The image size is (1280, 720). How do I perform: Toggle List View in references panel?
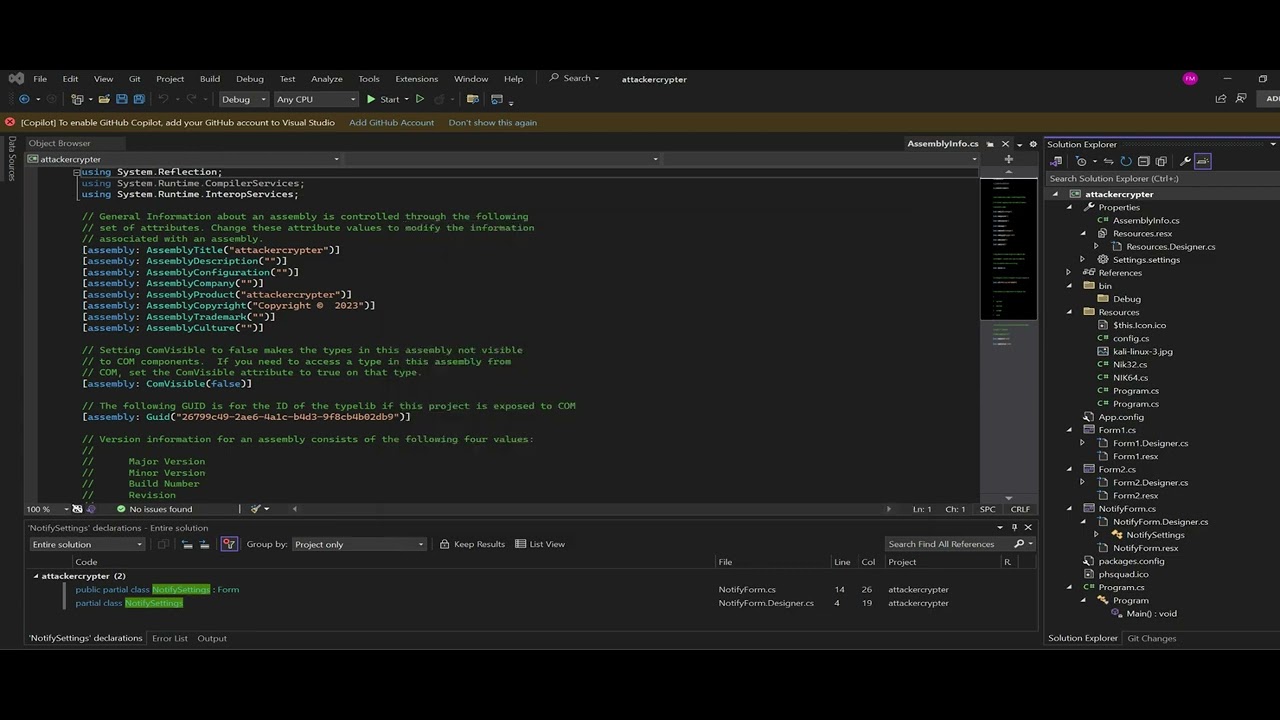[540, 544]
